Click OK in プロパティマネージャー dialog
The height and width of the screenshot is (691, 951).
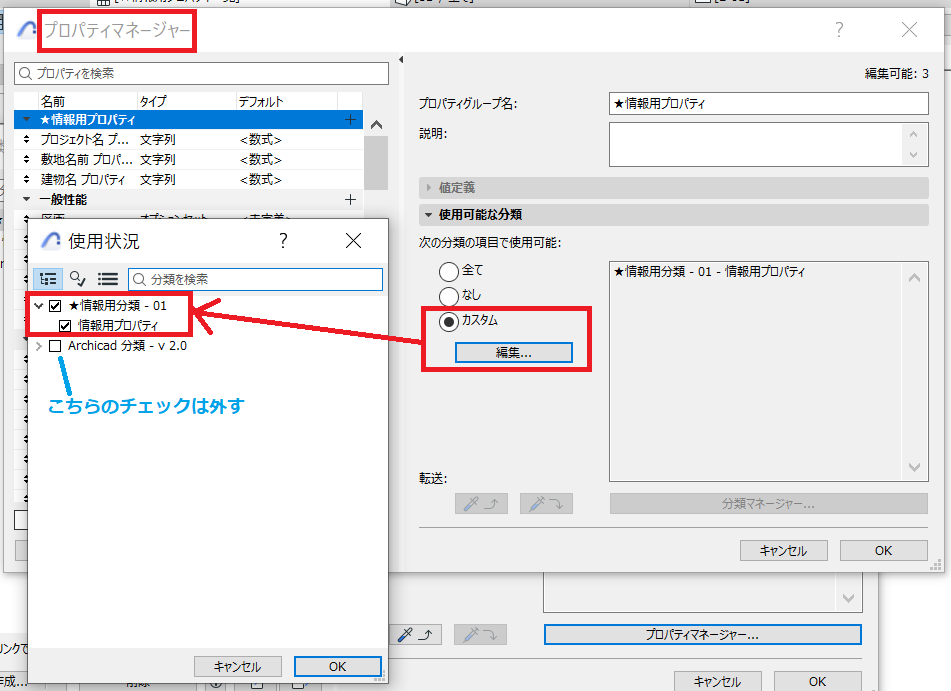[884, 550]
